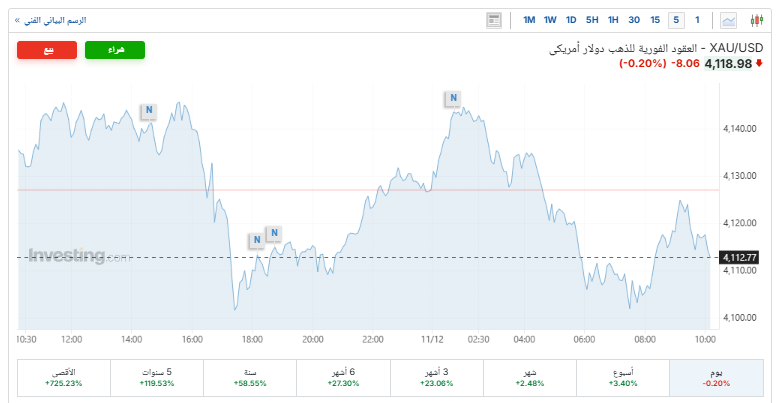Select the one-week performance tab (+3.40%)
The width and height of the screenshot is (777, 403).
622,377
